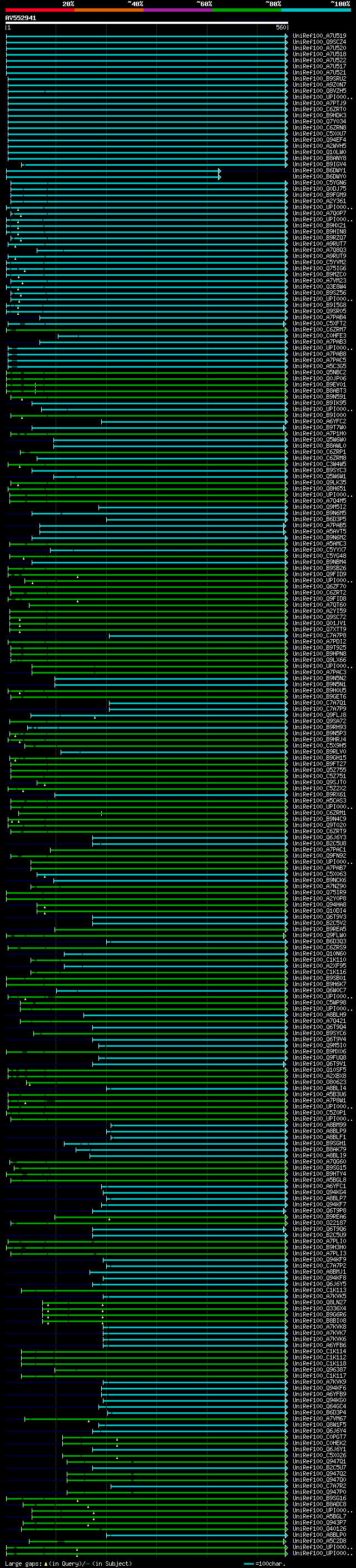Select the UniRef100_Q9FLW0 hit
This screenshot has width=356, height=1568.
[x=319, y=935]
